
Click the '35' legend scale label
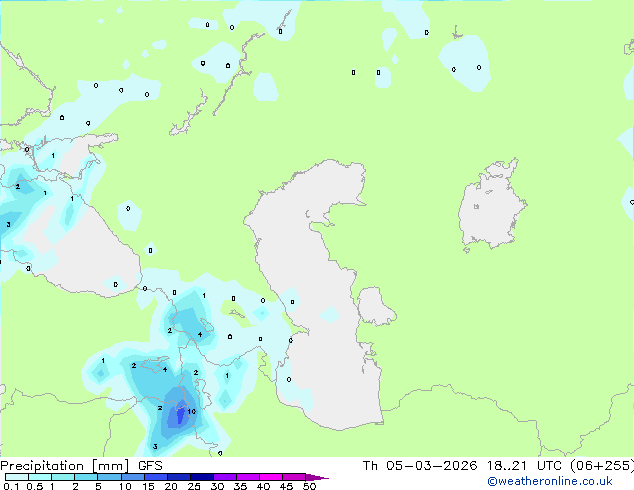240,486
